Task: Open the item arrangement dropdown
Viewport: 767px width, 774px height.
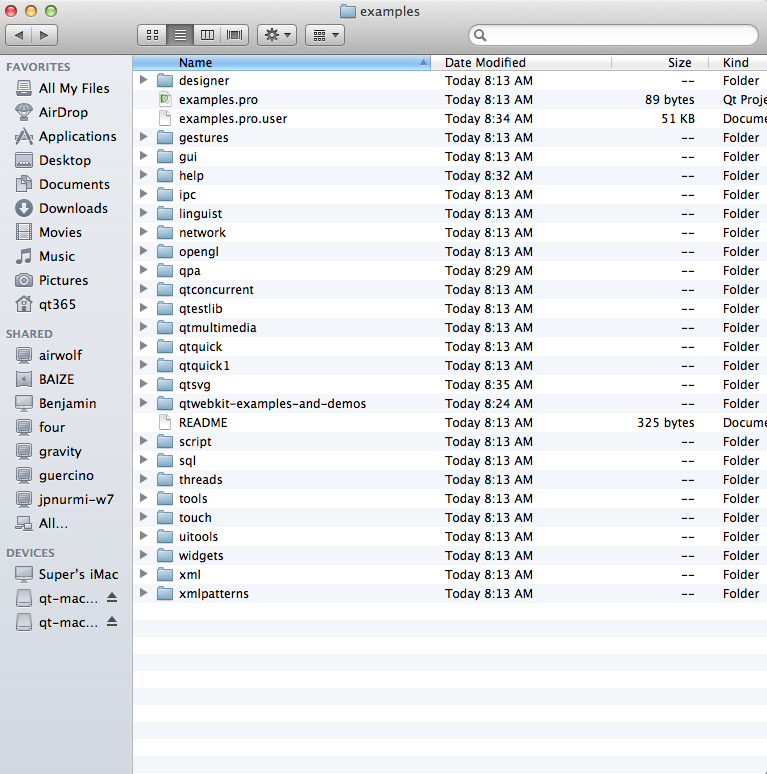Action: click(323, 35)
